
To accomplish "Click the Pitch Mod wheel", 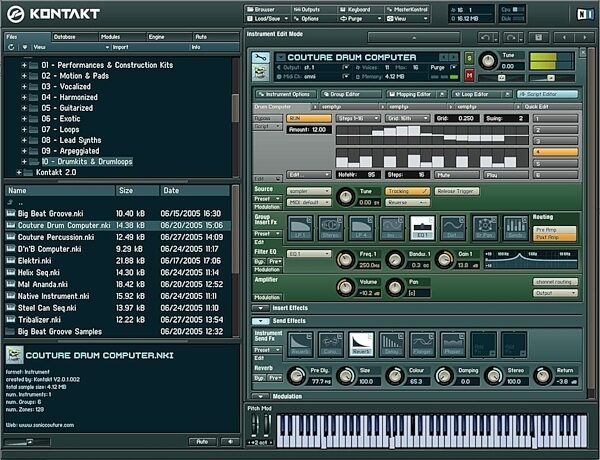I will point(254,426).
